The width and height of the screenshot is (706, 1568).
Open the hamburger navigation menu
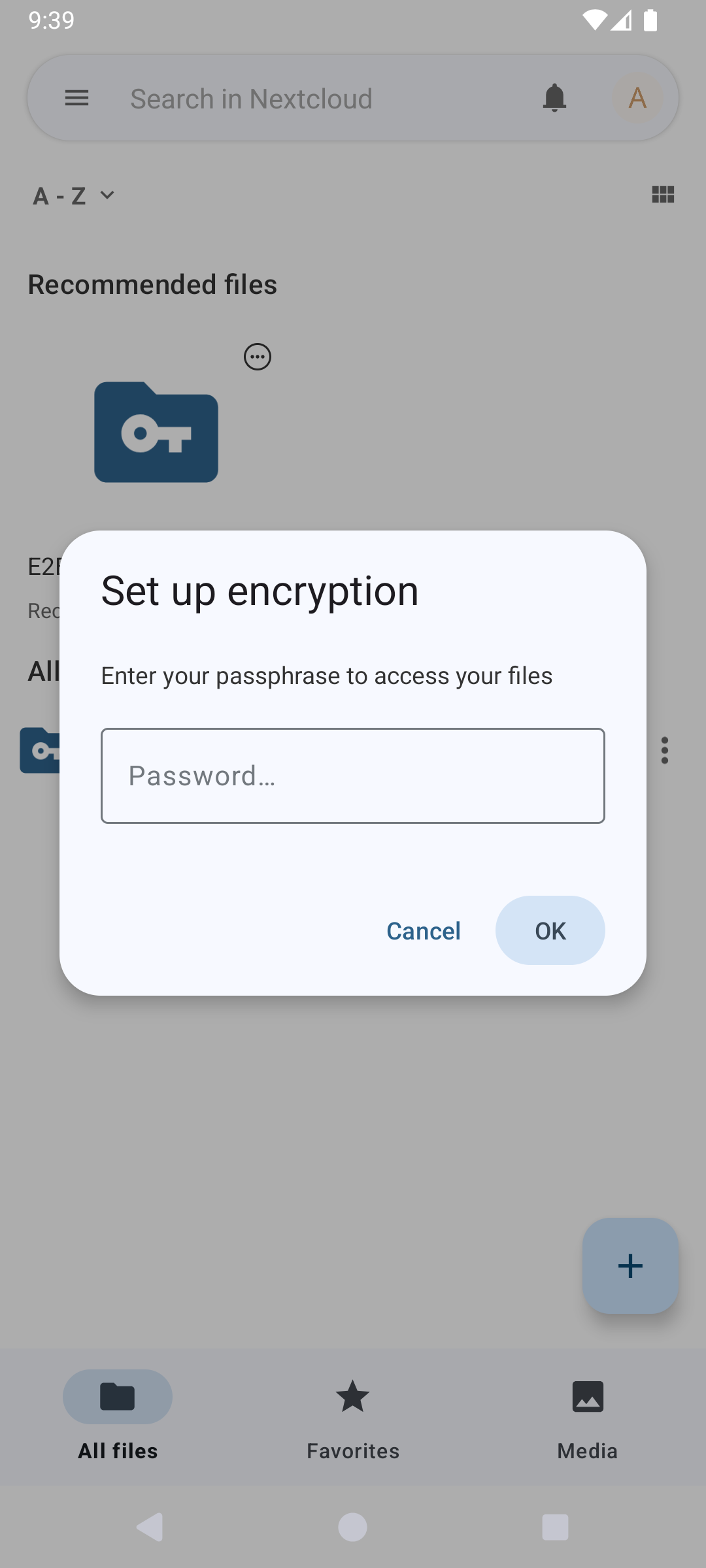click(77, 99)
